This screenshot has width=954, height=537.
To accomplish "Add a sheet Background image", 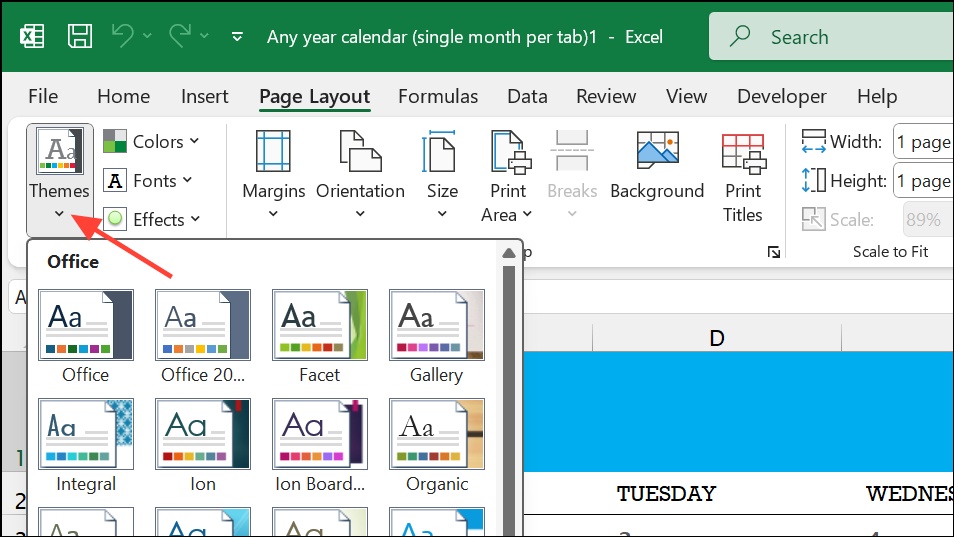I will (657, 165).
